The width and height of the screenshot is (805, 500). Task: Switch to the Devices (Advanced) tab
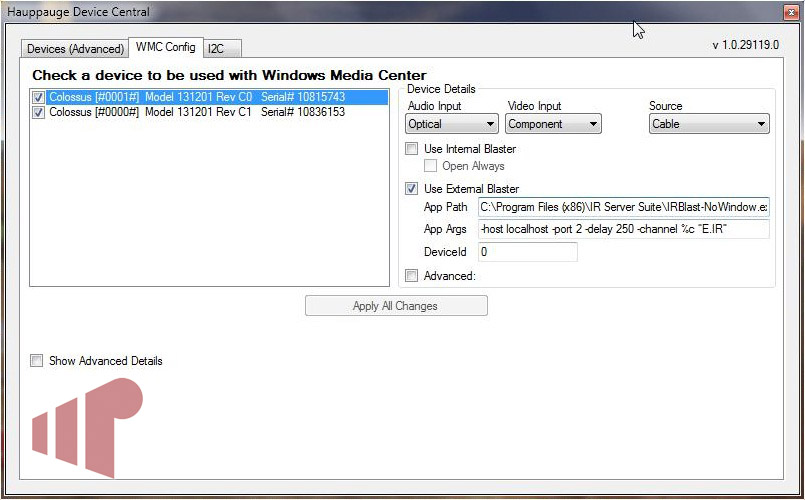tap(75, 49)
